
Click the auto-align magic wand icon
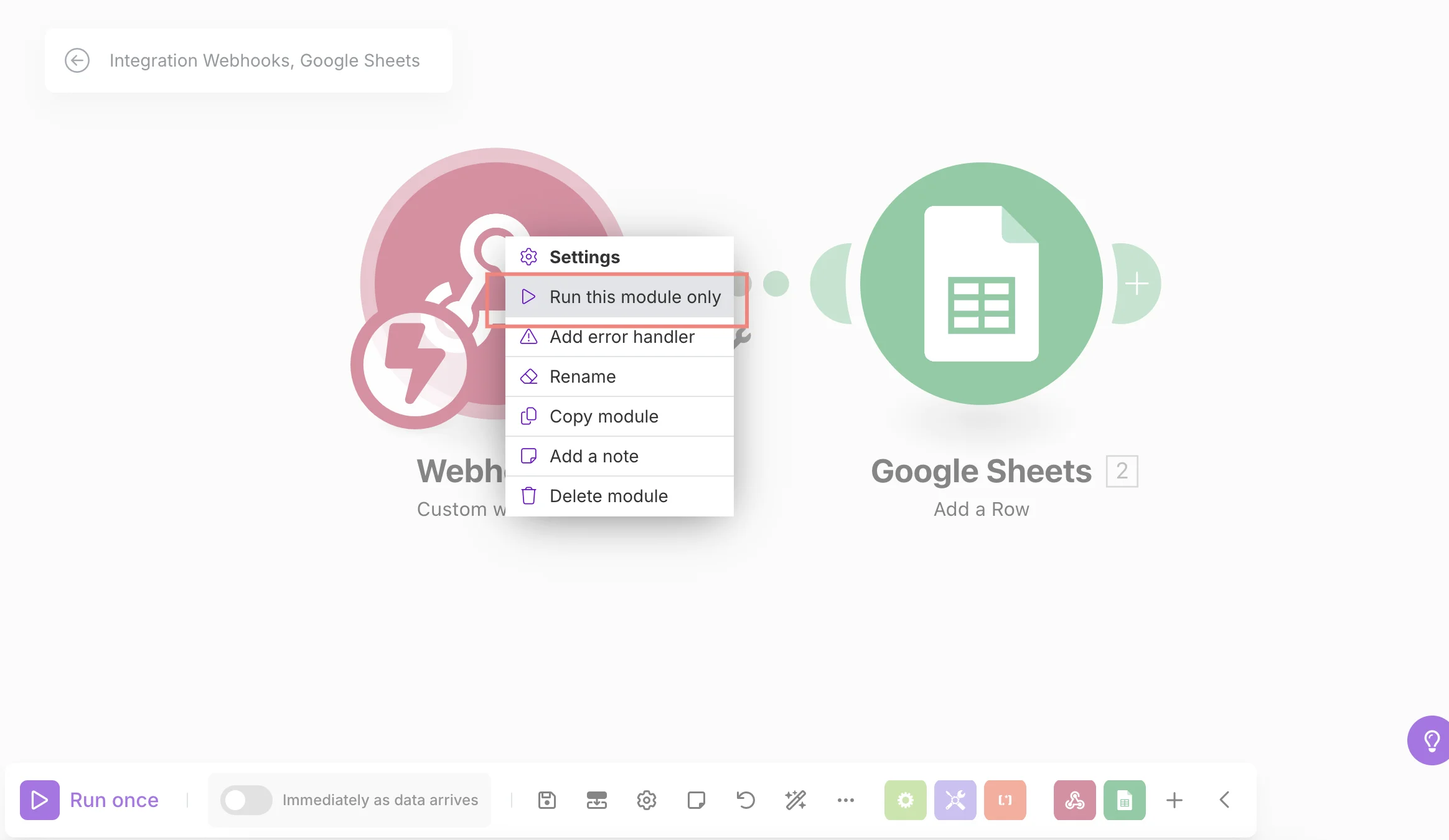(795, 800)
